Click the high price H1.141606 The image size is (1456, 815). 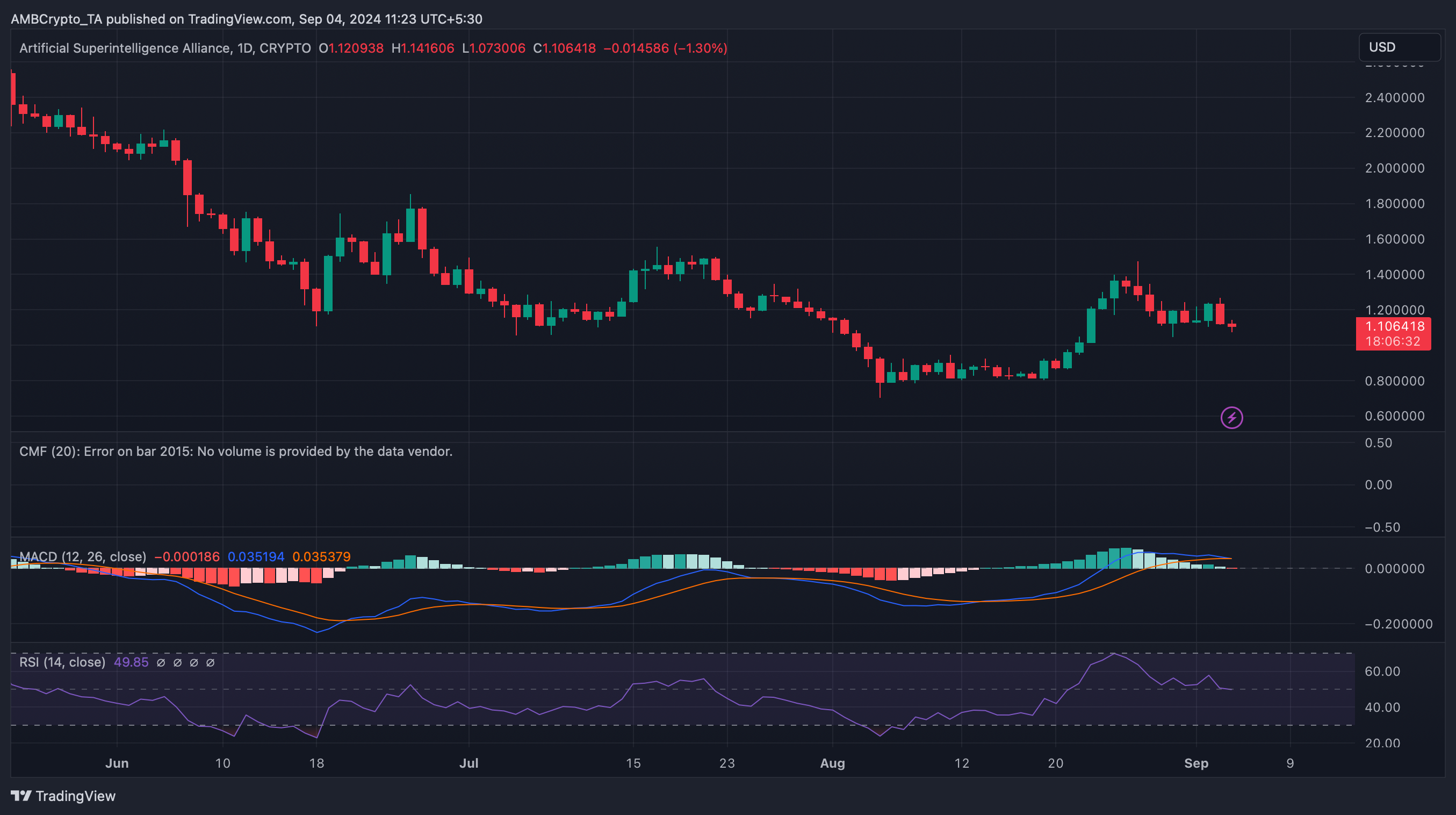(x=423, y=48)
